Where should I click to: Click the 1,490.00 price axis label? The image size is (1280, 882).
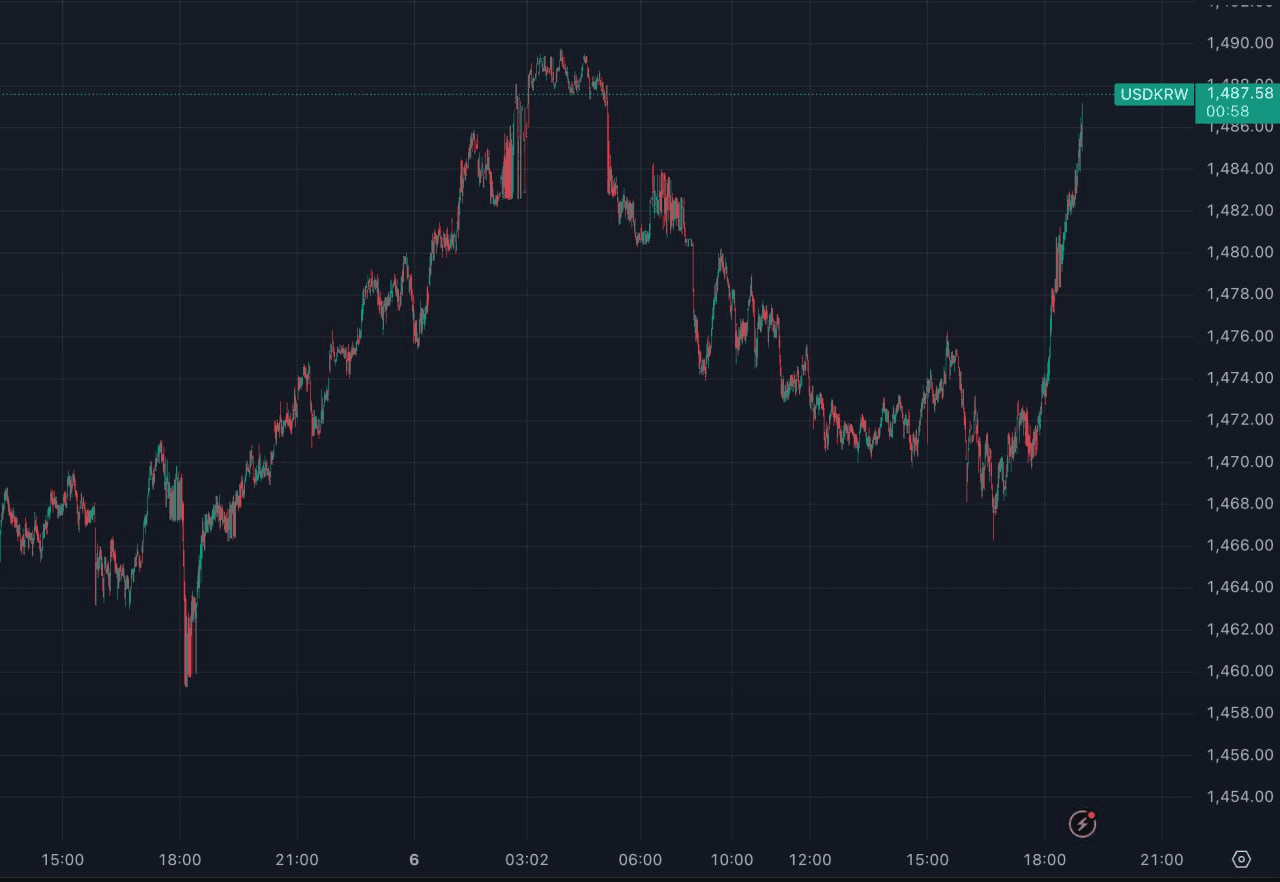pos(1240,43)
